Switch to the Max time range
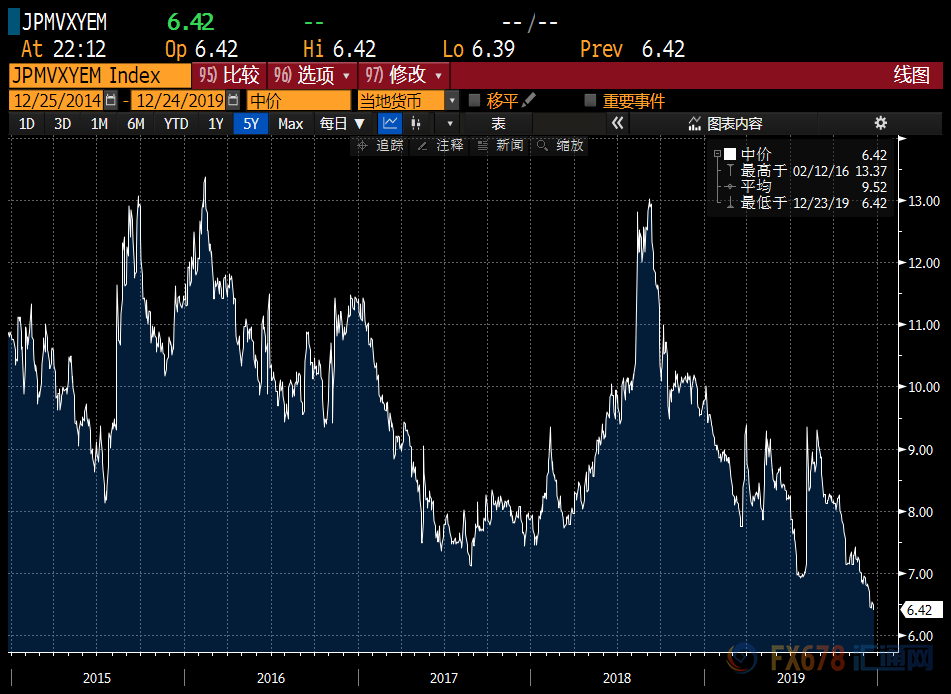Screen dimensions: 951x694 (290, 123)
